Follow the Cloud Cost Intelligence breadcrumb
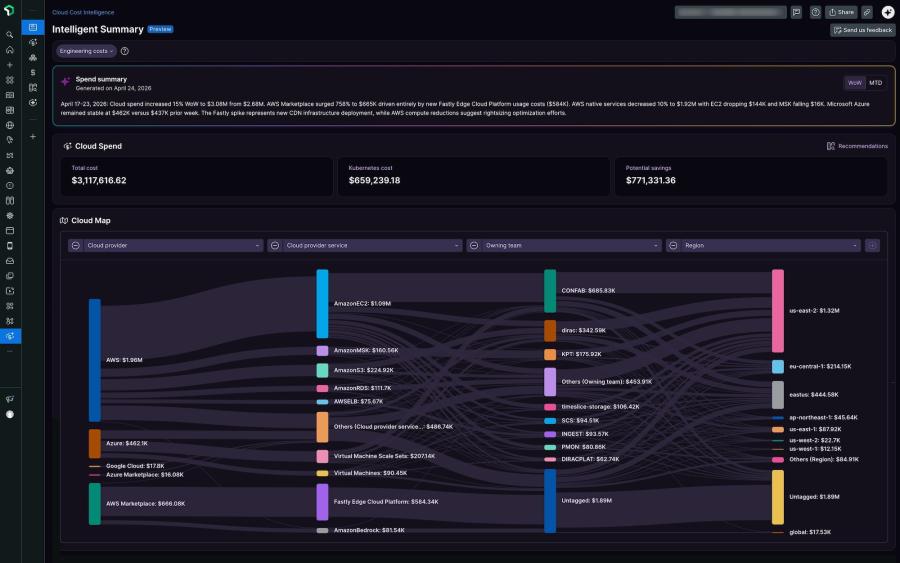This screenshot has height=563, width=900. [83, 12]
